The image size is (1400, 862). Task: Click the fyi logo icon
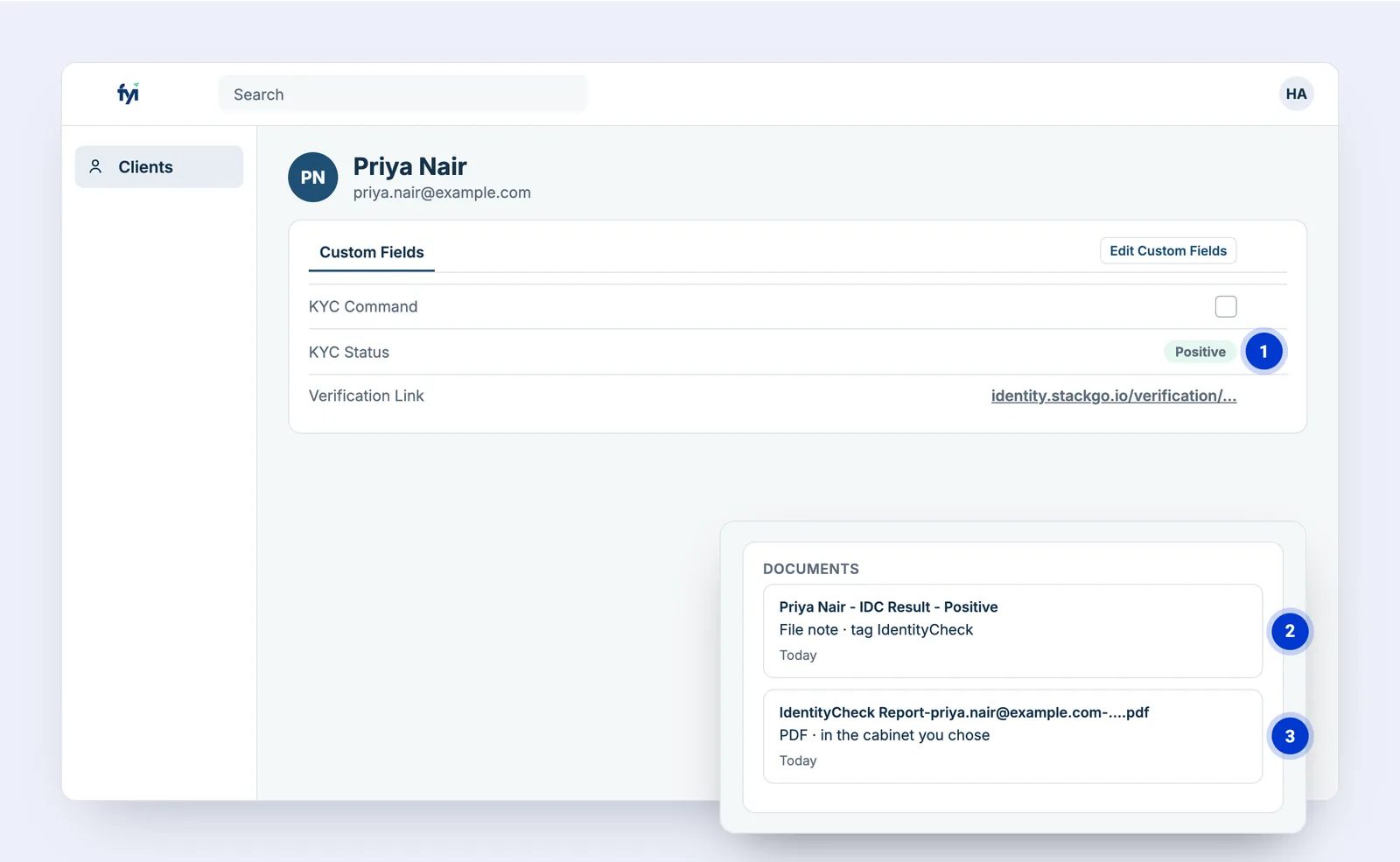coord(129,94)
